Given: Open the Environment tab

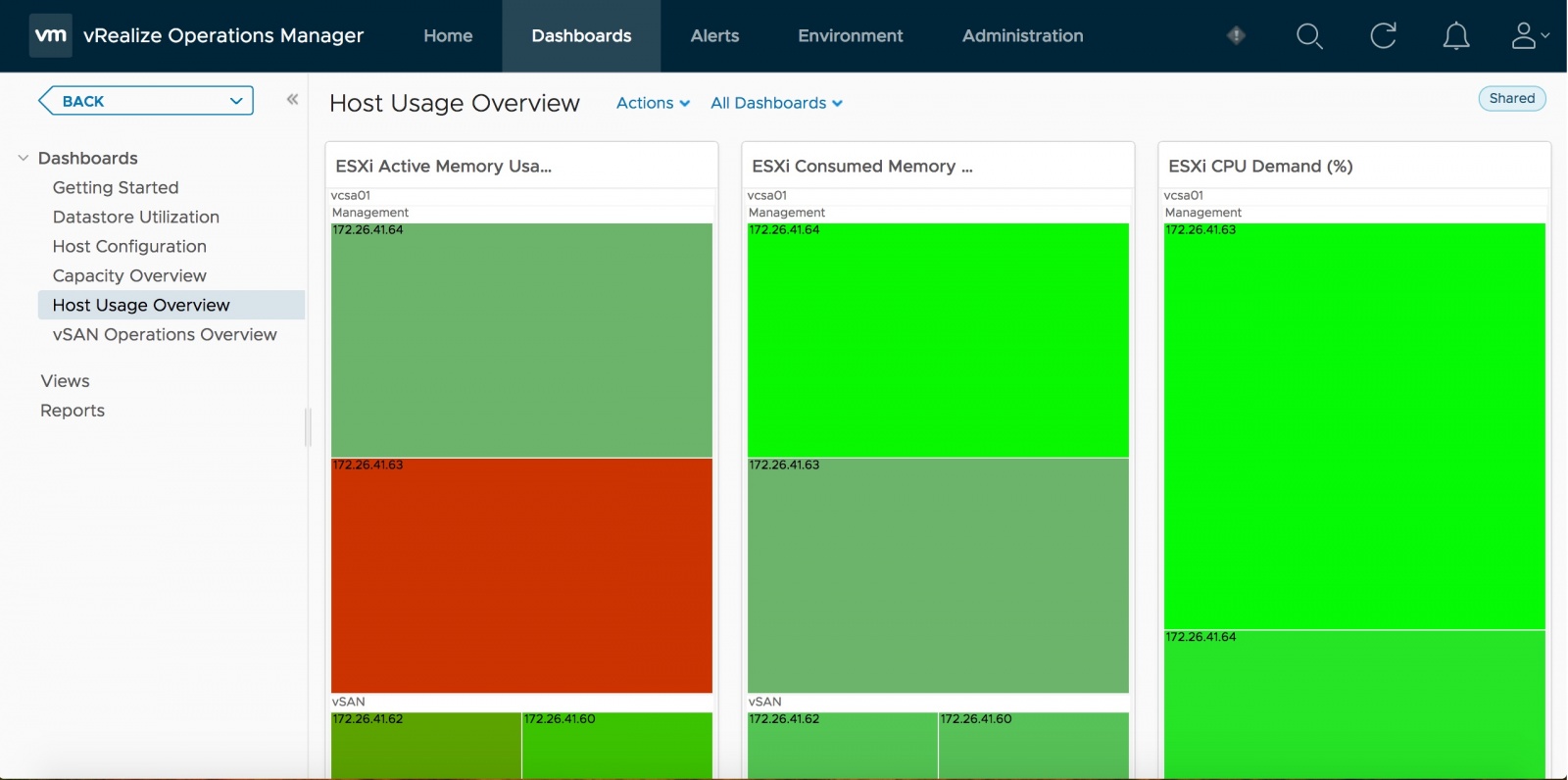Looking at the screenshot, I should coord(851,36).
